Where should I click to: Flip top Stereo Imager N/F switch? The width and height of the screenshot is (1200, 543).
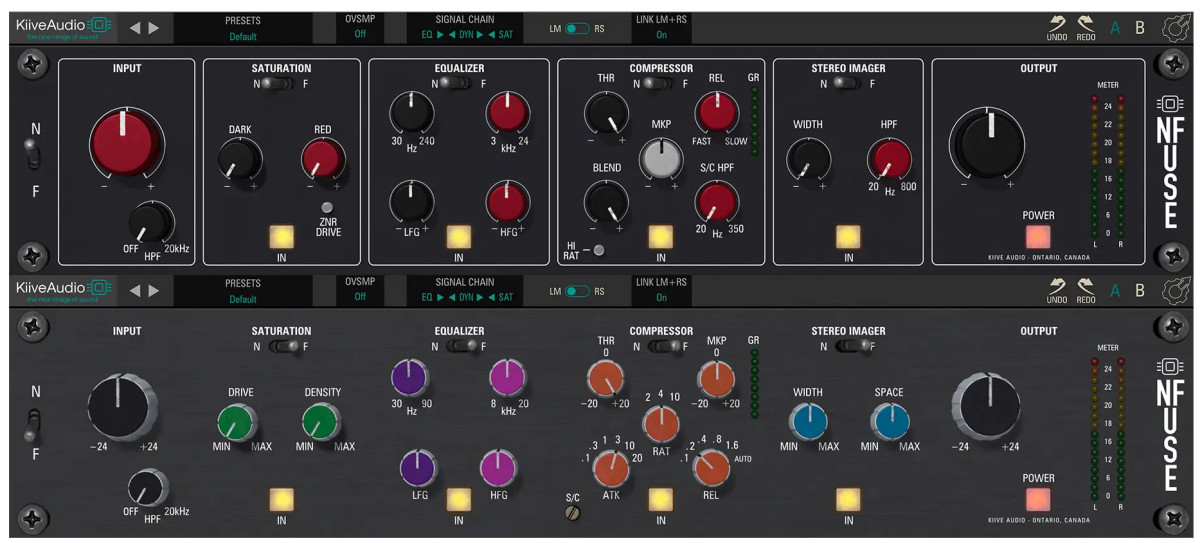848,84
